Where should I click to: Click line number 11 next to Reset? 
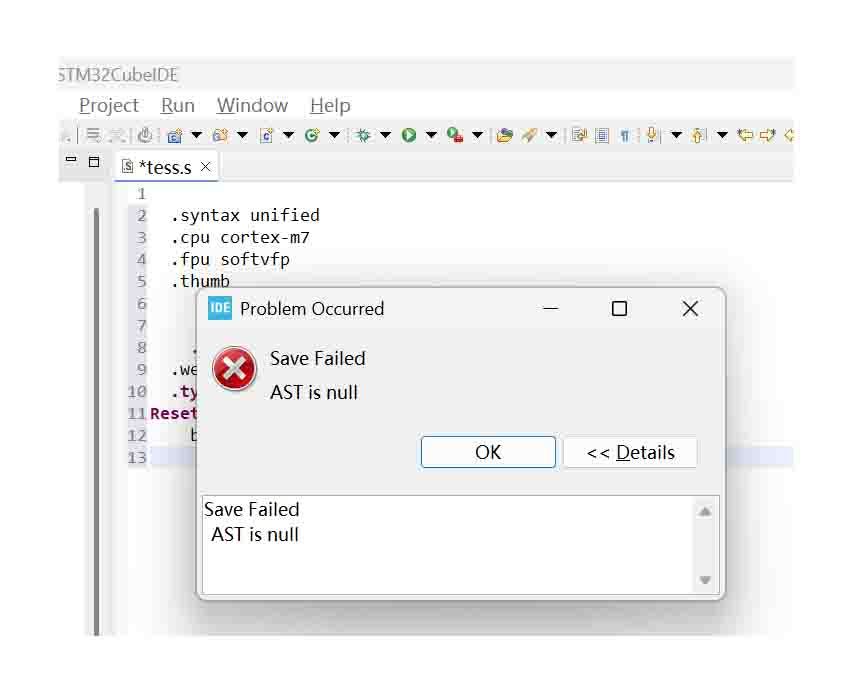tap(136, 413)
